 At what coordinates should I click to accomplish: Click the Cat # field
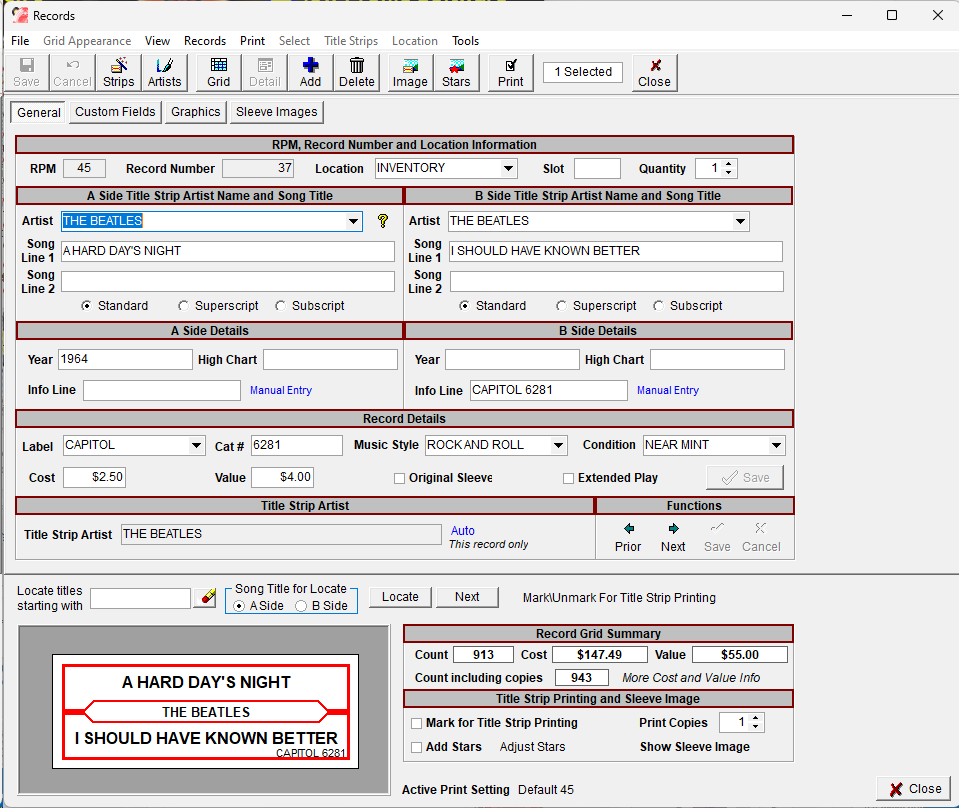point(297,445)
